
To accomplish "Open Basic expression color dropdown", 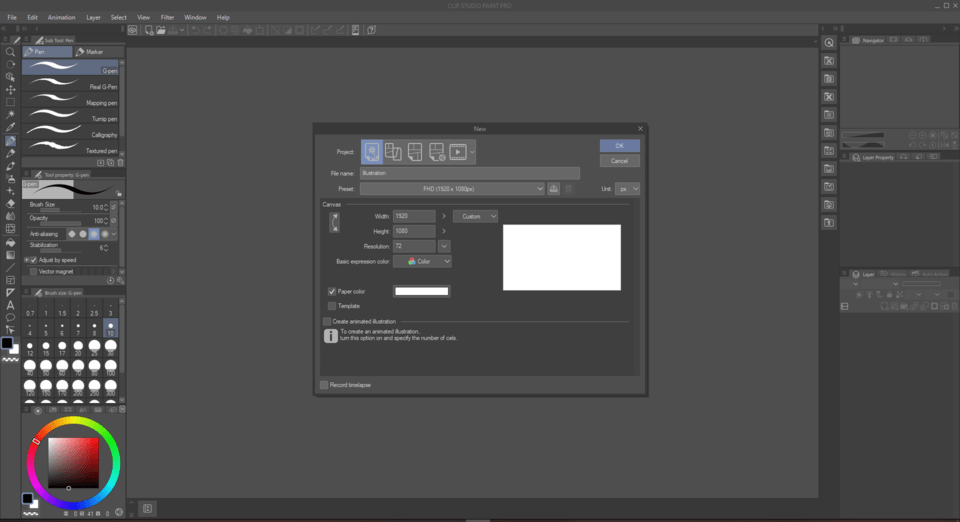I will click(422, 261).
